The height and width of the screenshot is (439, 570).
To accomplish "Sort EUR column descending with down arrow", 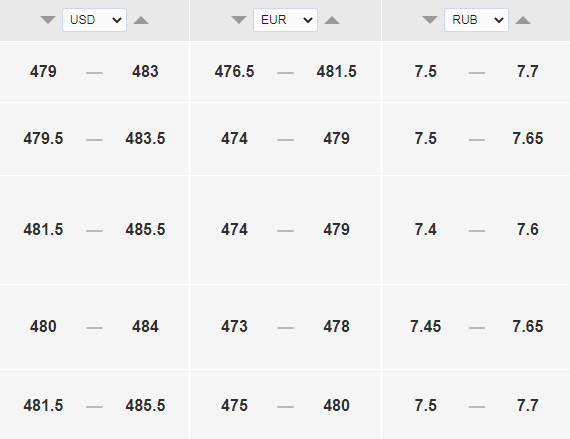I will point(239,20).
